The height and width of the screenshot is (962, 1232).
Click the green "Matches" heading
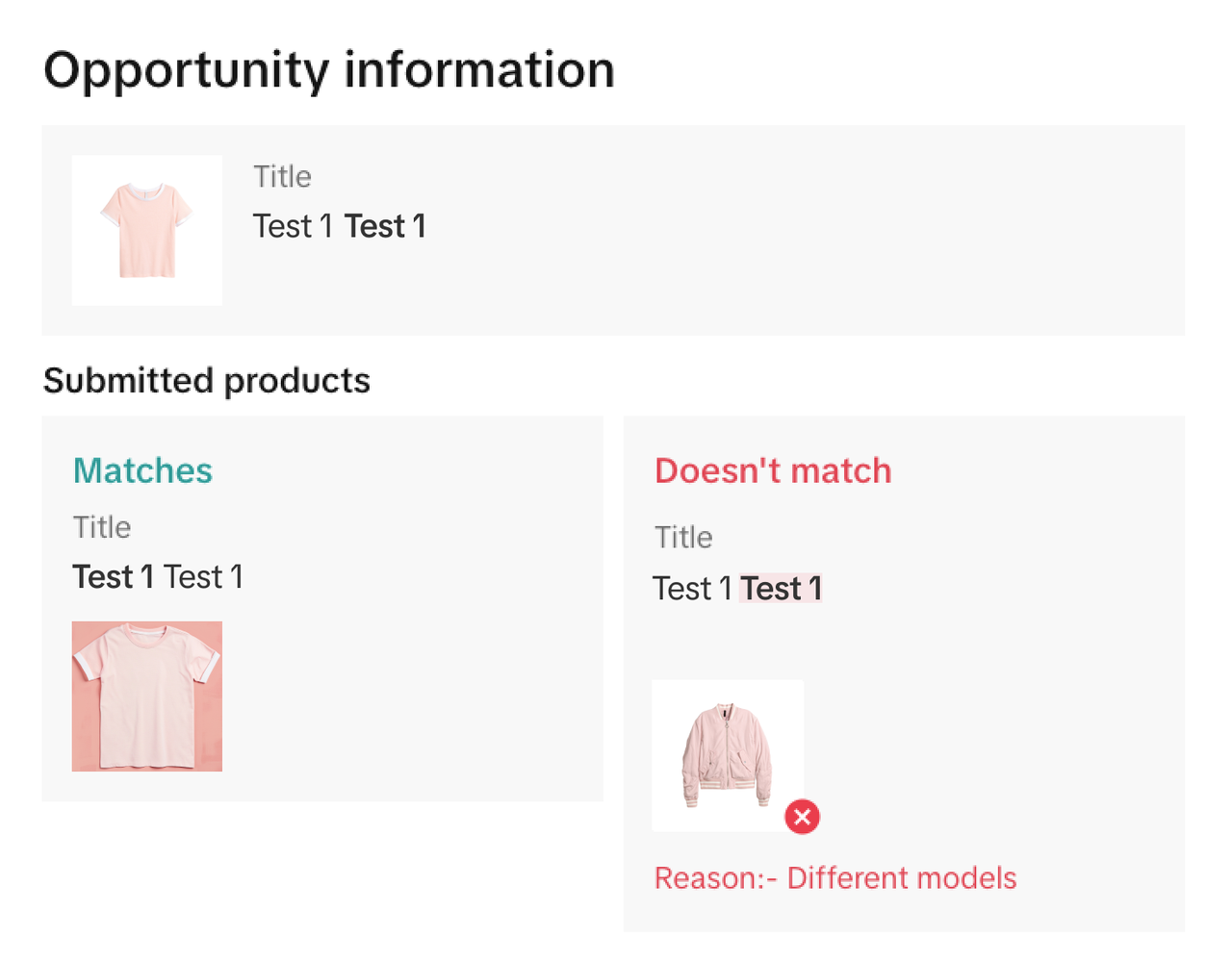pos(142,470)
